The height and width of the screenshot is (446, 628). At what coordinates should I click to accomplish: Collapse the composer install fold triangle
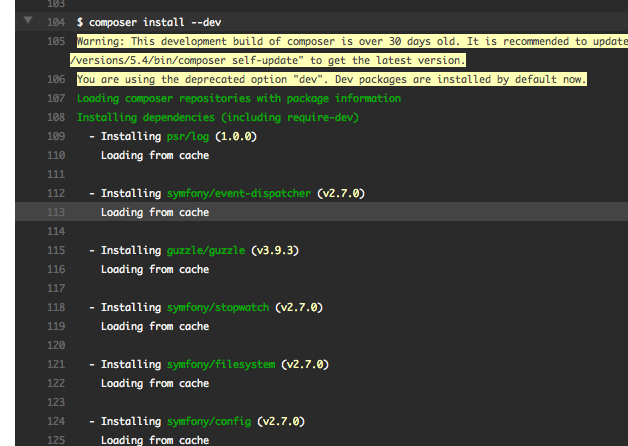pos(28,20)
